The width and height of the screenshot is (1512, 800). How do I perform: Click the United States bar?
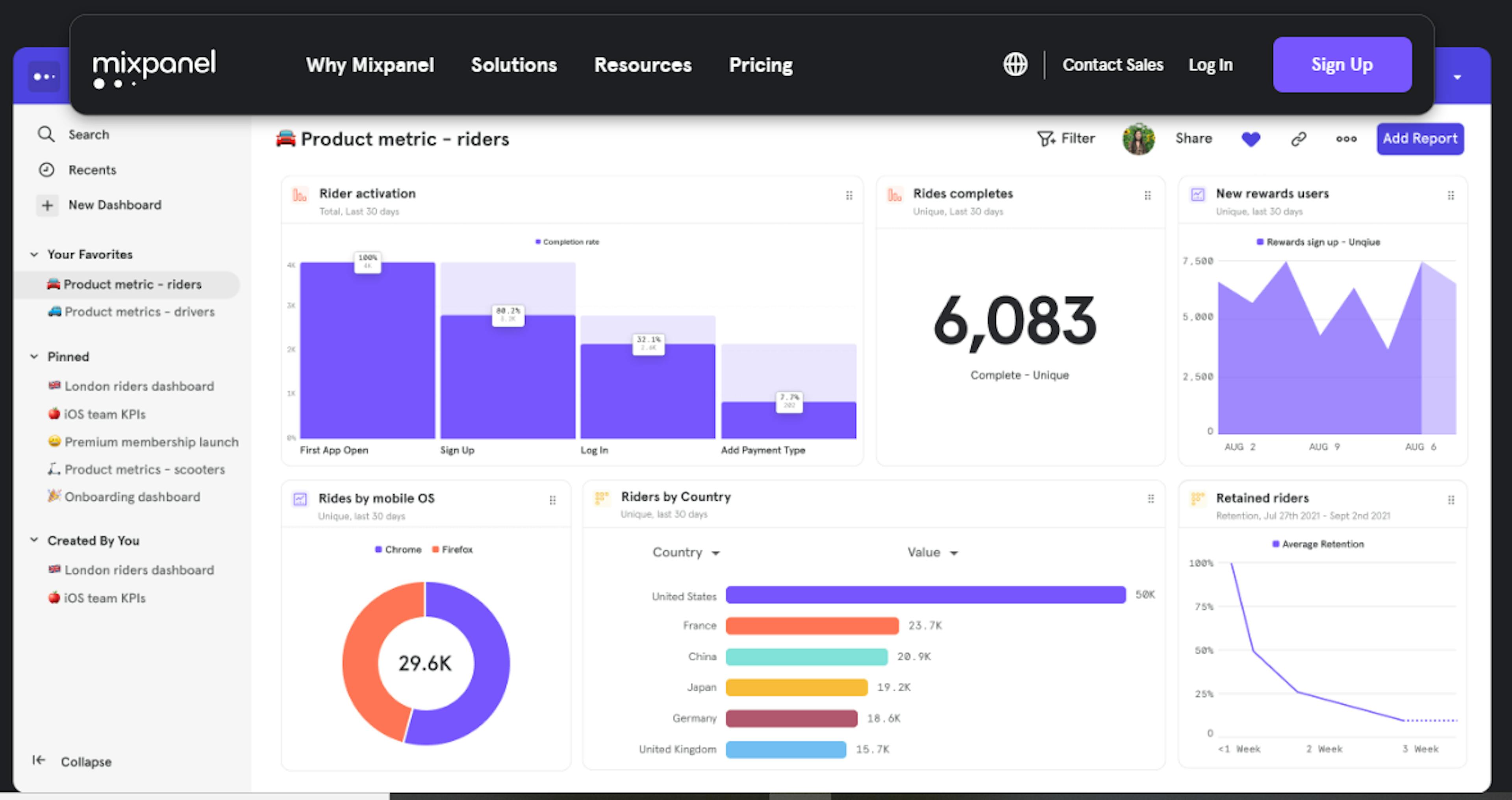point(926,594)
